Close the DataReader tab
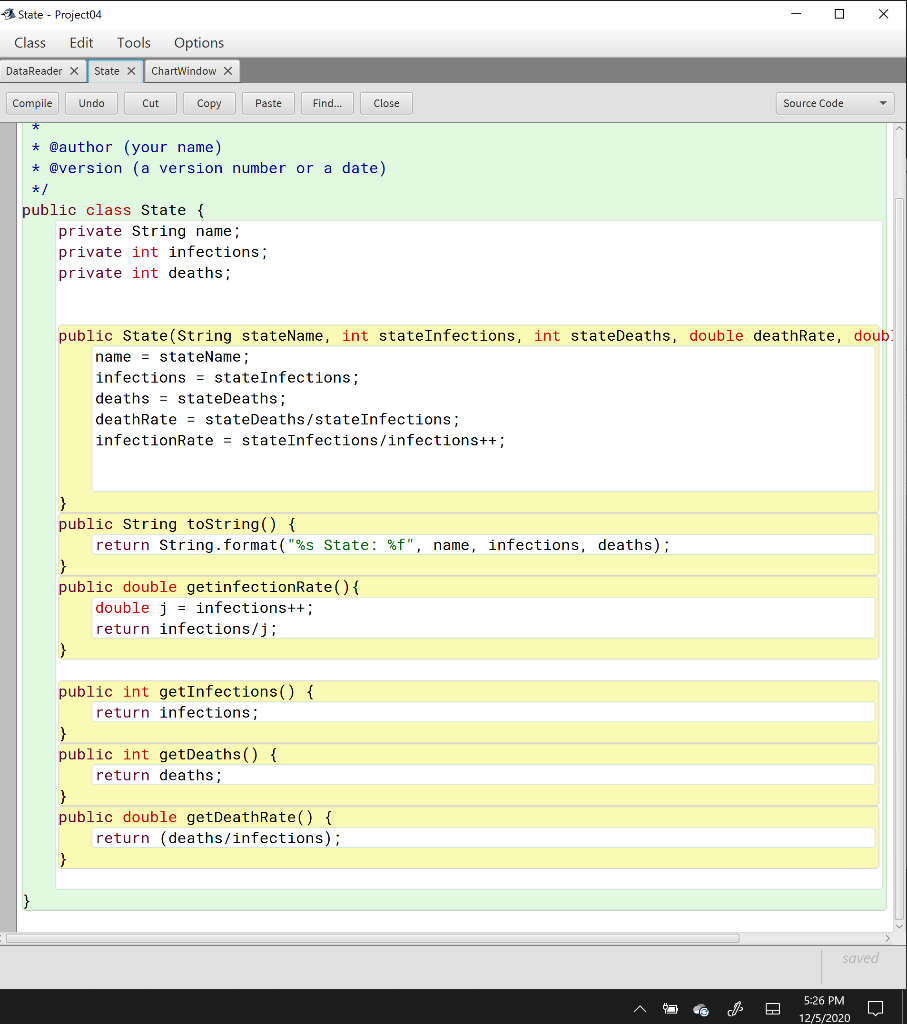Screen dimensions: 907x1024 point(76,71)
